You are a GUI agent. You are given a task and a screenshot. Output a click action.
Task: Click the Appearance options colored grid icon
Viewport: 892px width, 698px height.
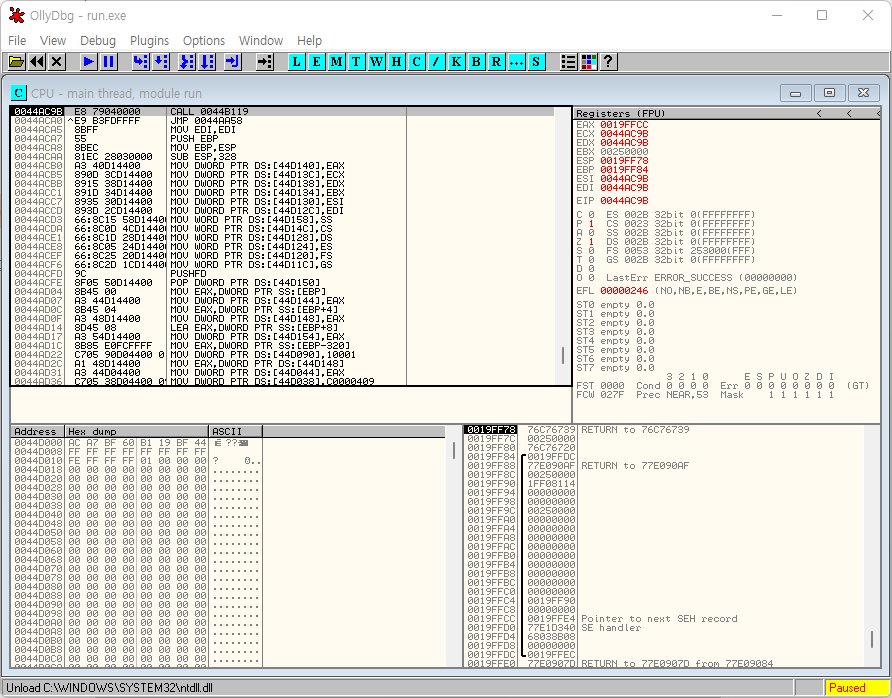(588, 61)
